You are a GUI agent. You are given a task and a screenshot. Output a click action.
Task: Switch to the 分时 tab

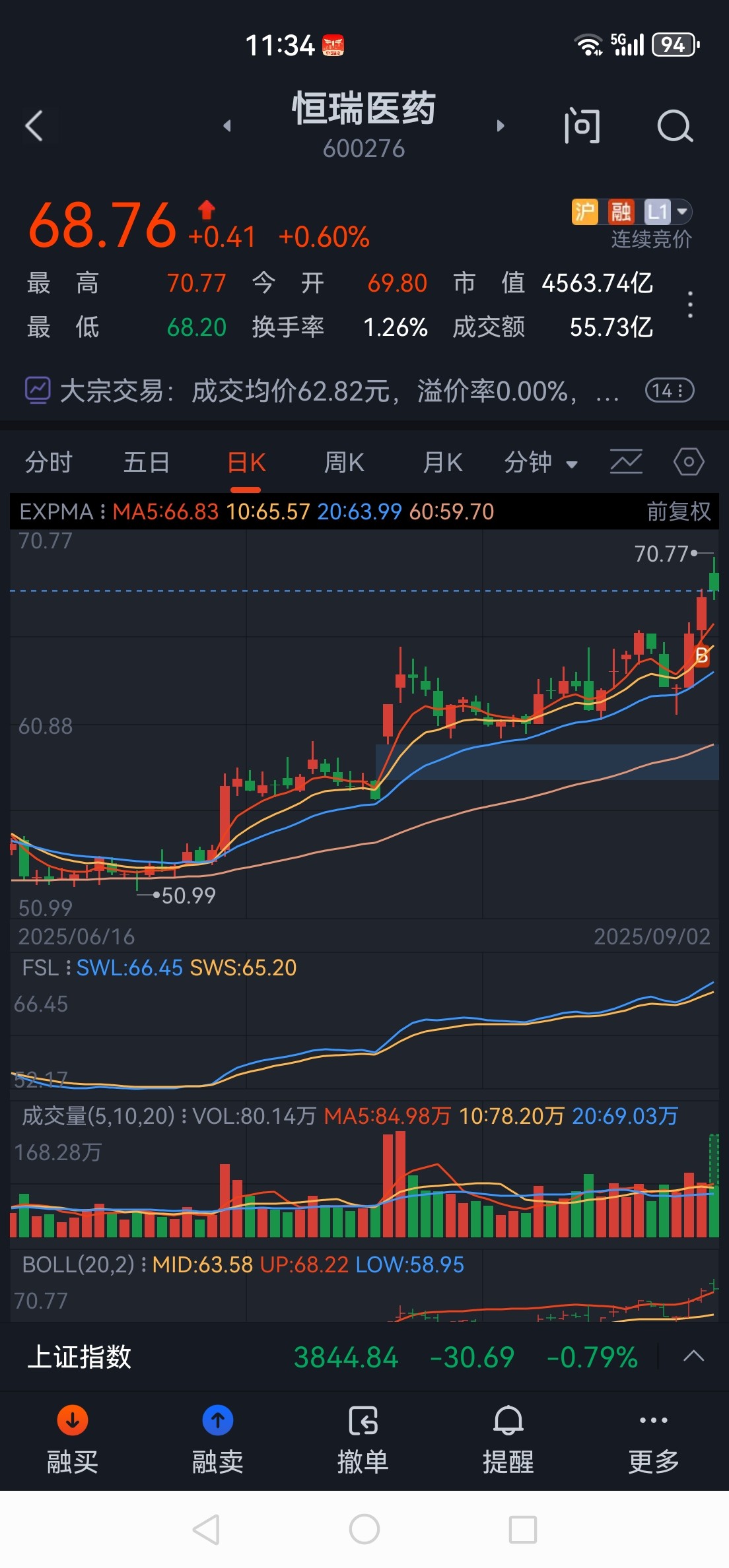(x=48, y=463)
